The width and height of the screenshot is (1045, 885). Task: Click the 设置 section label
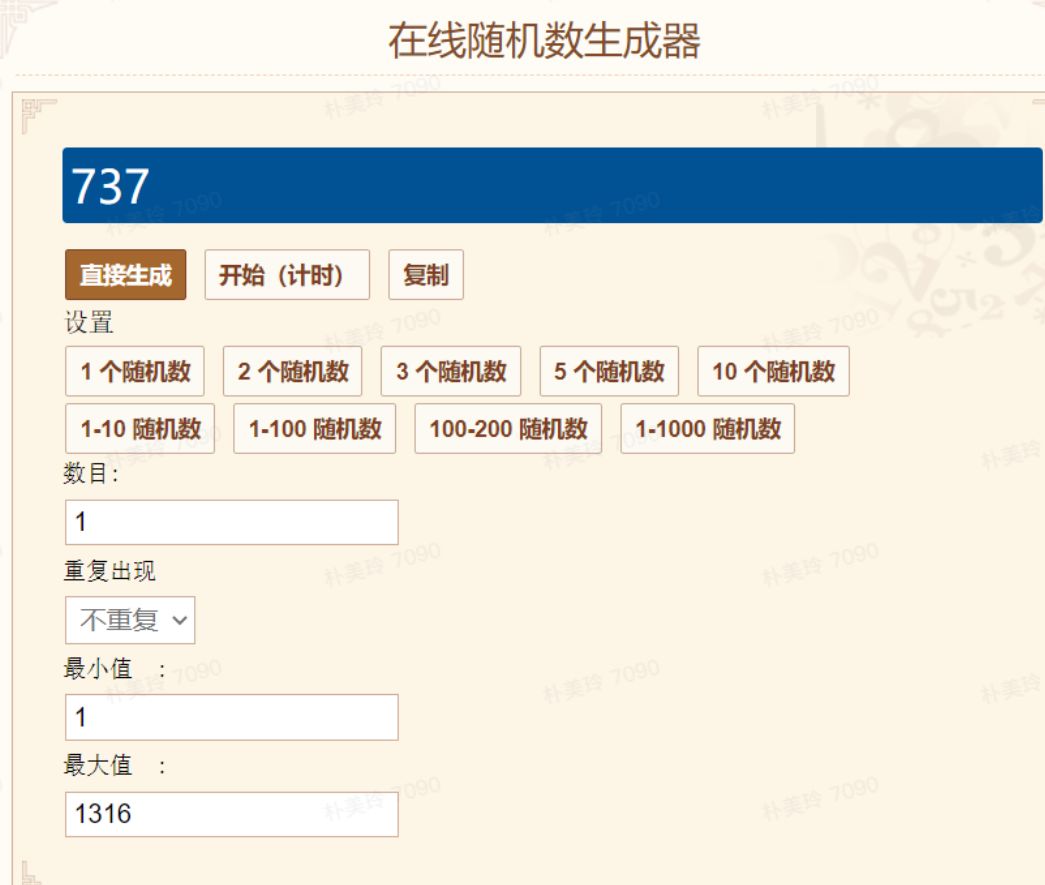click(89, 323)
